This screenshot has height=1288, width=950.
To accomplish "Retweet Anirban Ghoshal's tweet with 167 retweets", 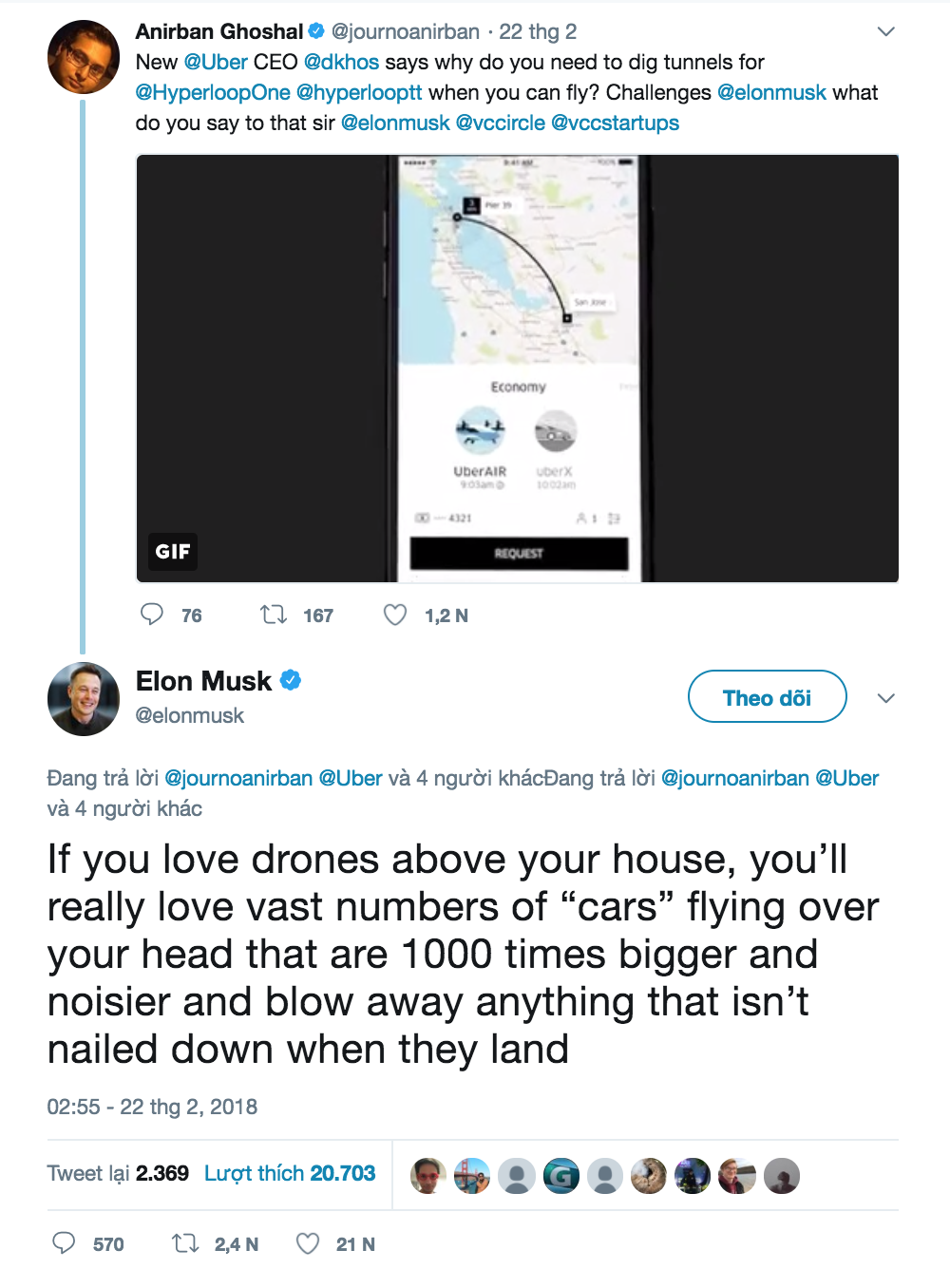I will [x=274, y=615].
